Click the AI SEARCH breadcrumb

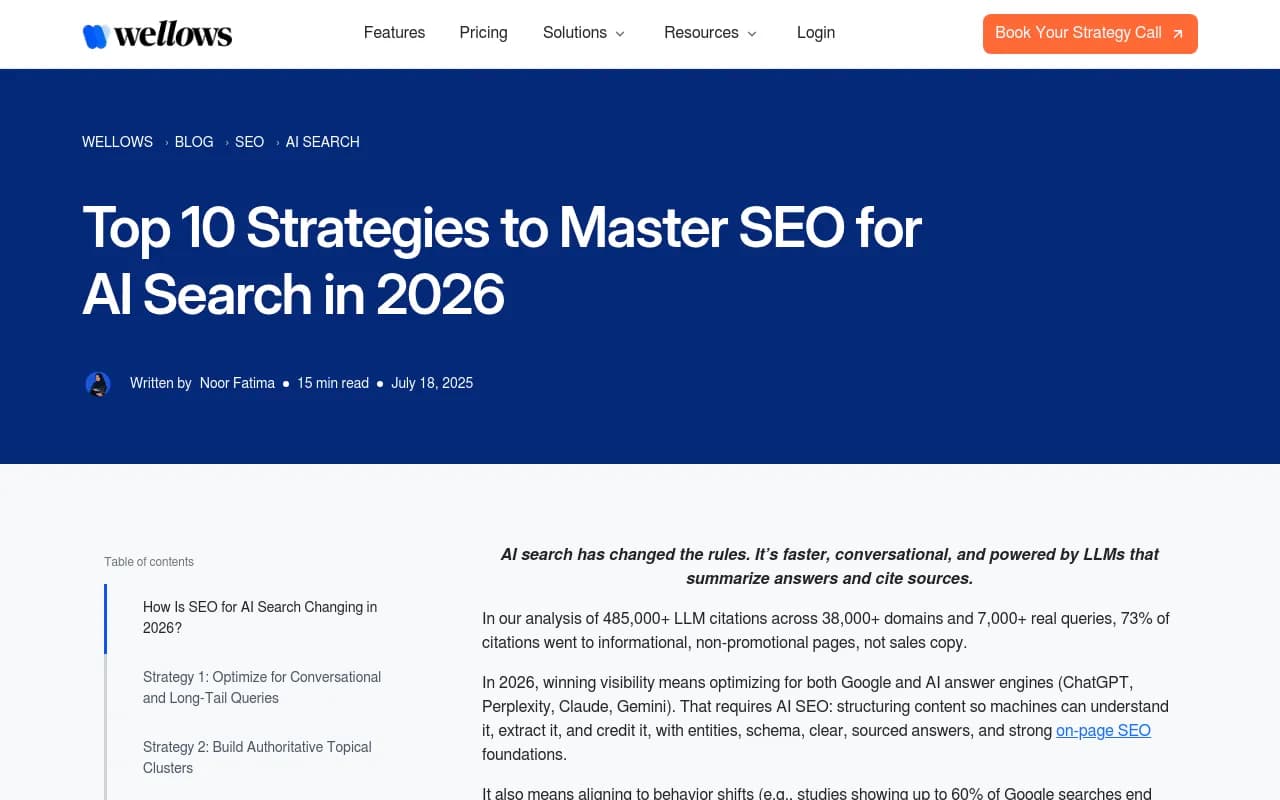[x=322, y=142]
